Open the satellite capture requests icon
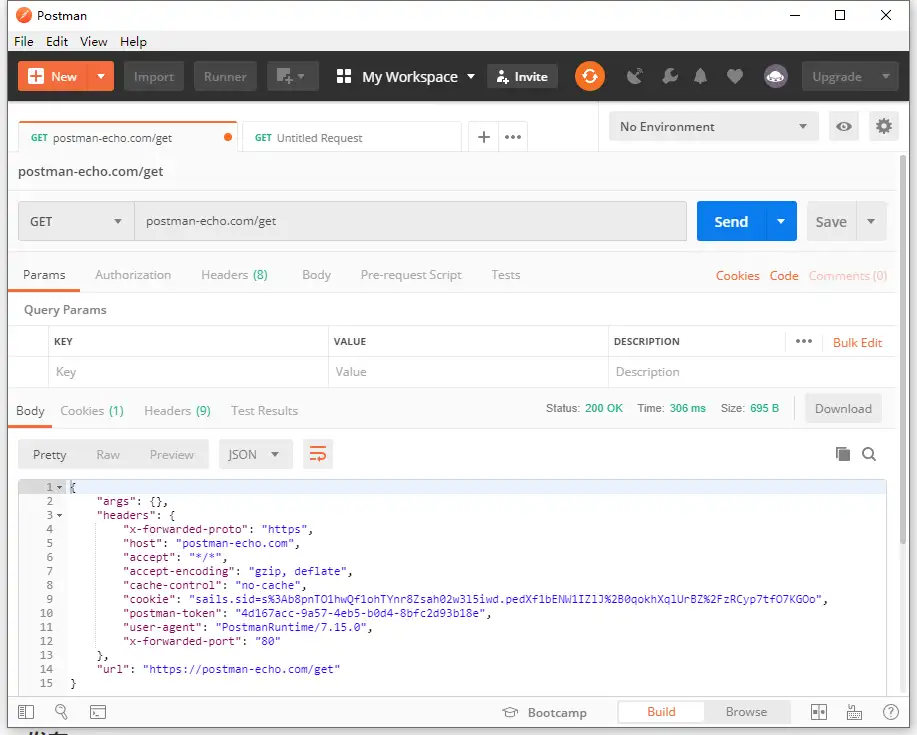 (634, 76)
